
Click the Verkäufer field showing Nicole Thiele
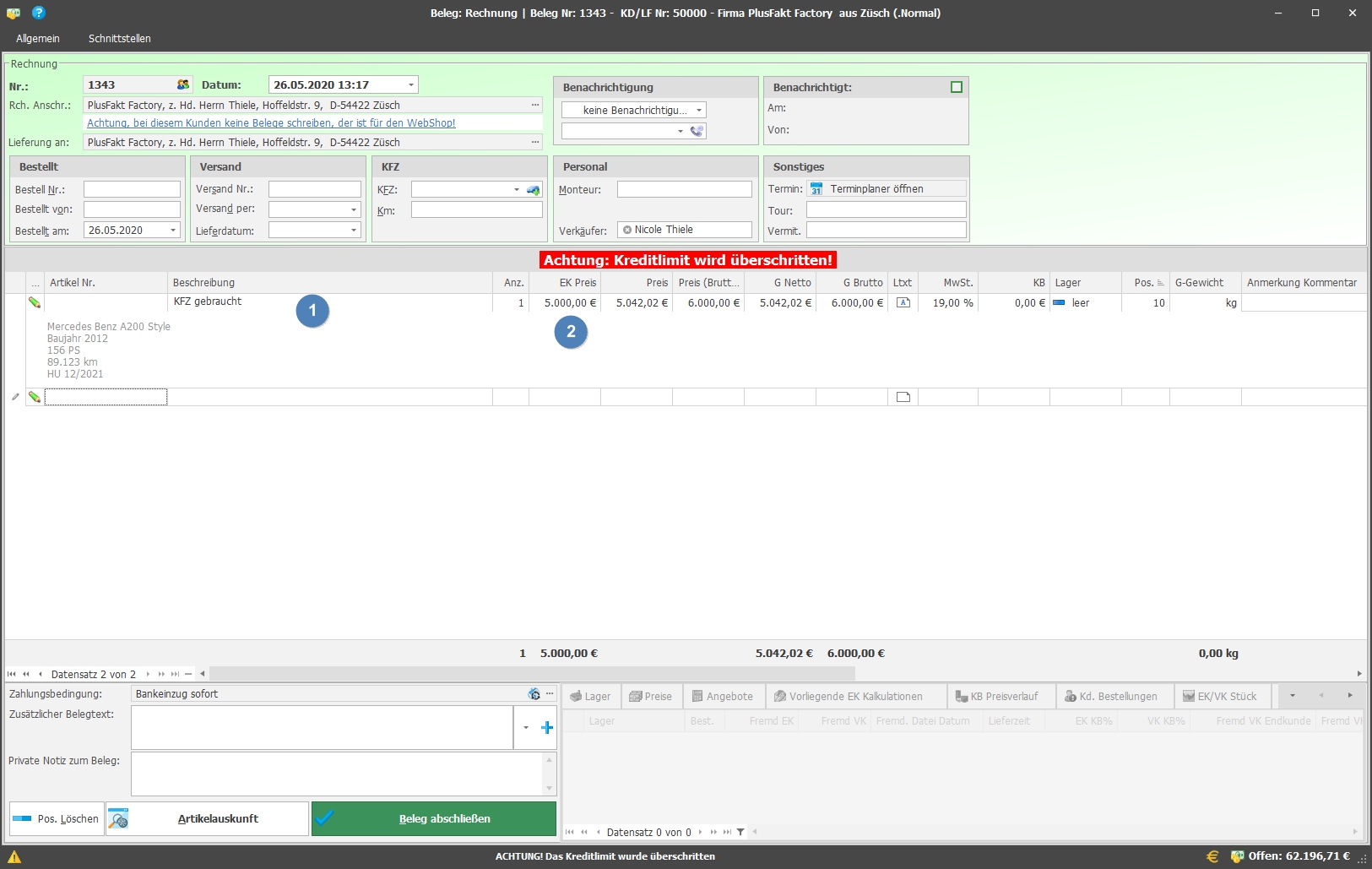(685, 230)
